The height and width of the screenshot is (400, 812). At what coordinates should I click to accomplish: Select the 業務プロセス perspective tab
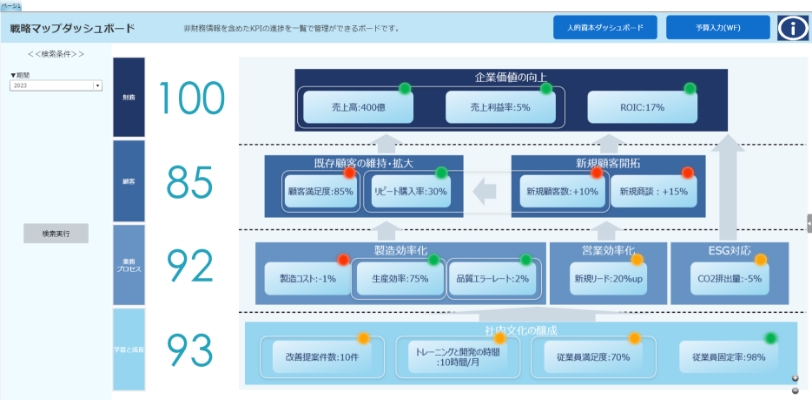pyautogui.click(x=129, y=264)
